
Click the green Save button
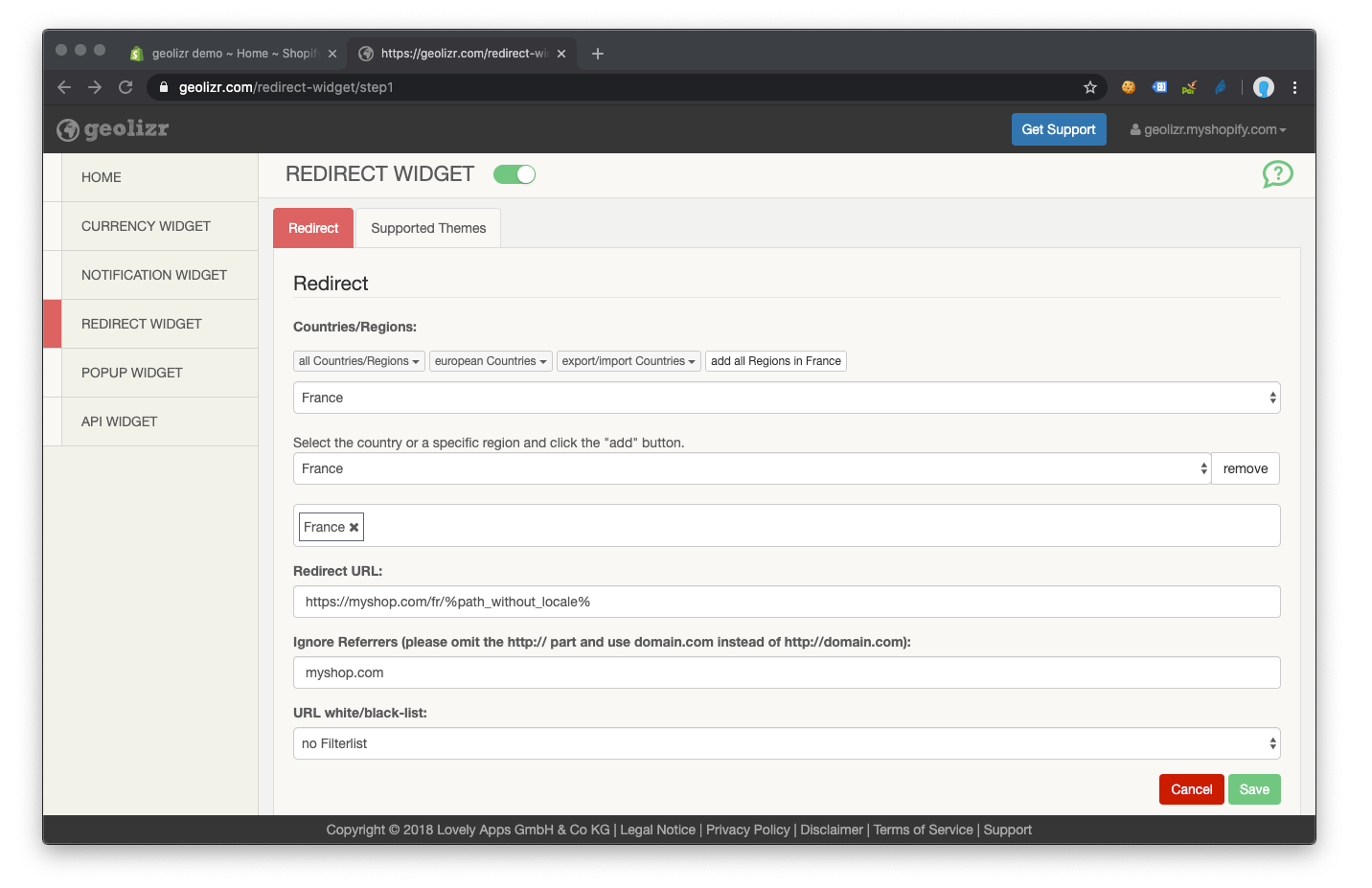[1254, 789]
